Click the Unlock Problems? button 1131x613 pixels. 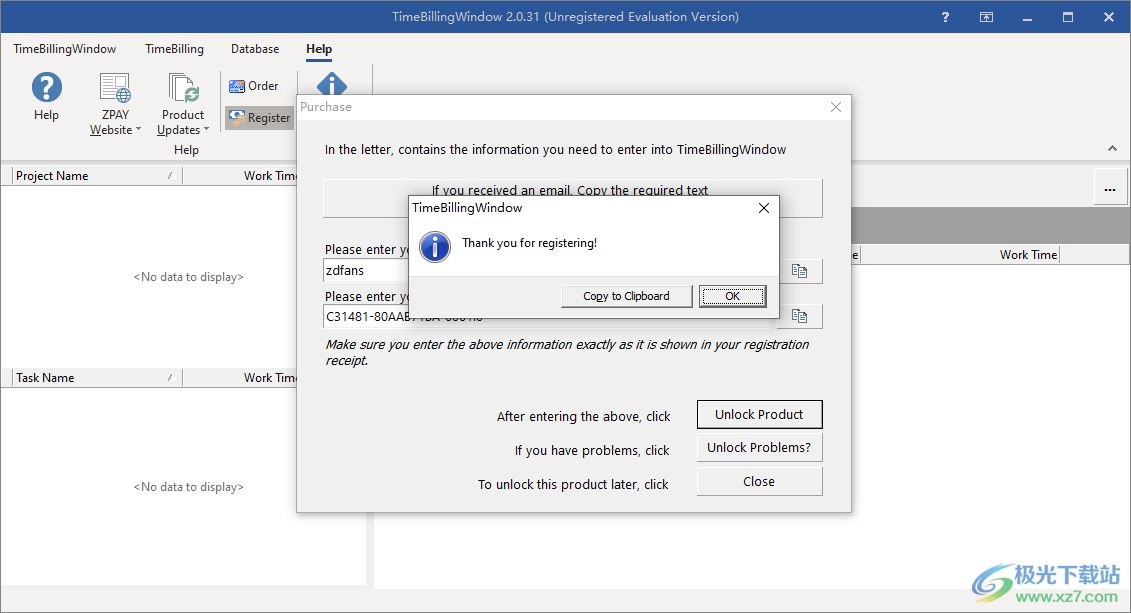[759, 448]
